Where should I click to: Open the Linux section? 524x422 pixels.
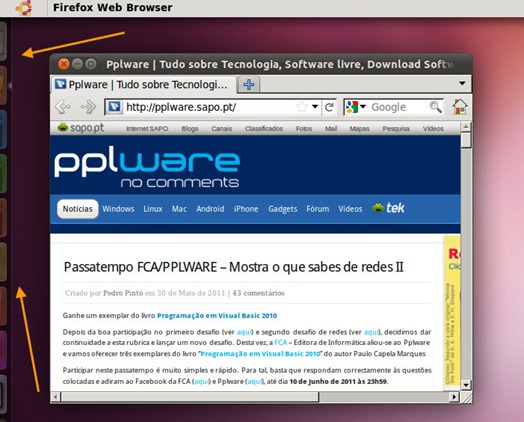point(153,209)
